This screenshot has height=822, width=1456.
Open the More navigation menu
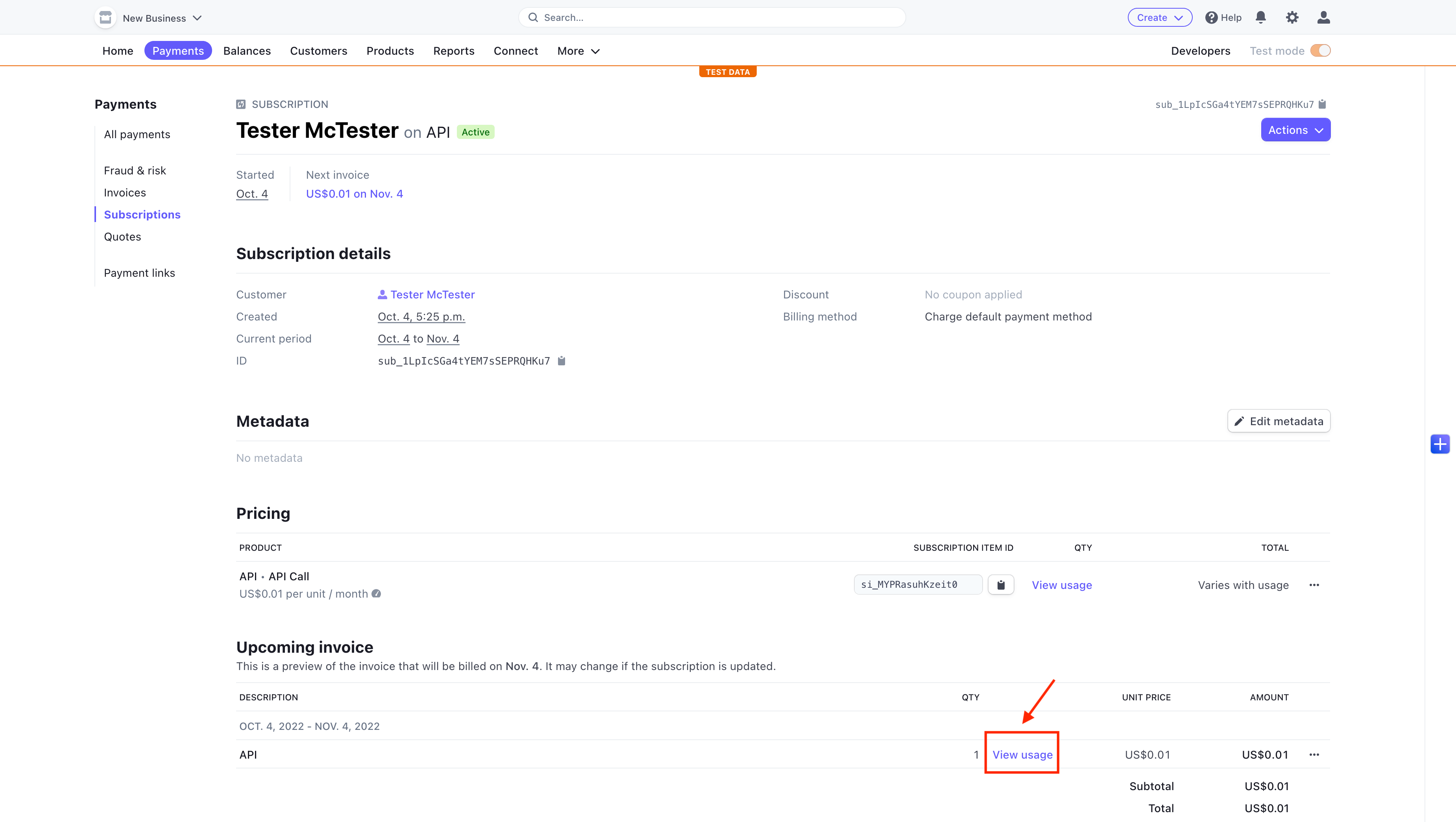tap(578, 51)
